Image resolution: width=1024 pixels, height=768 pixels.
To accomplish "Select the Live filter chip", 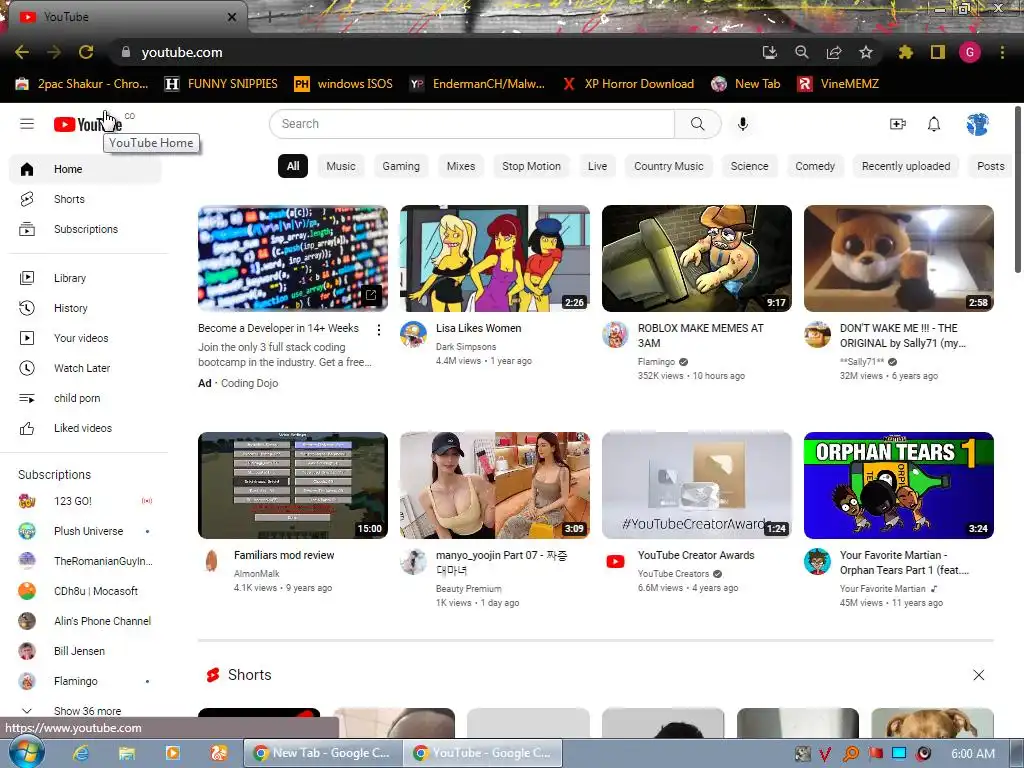I will (x=598, y=166).
